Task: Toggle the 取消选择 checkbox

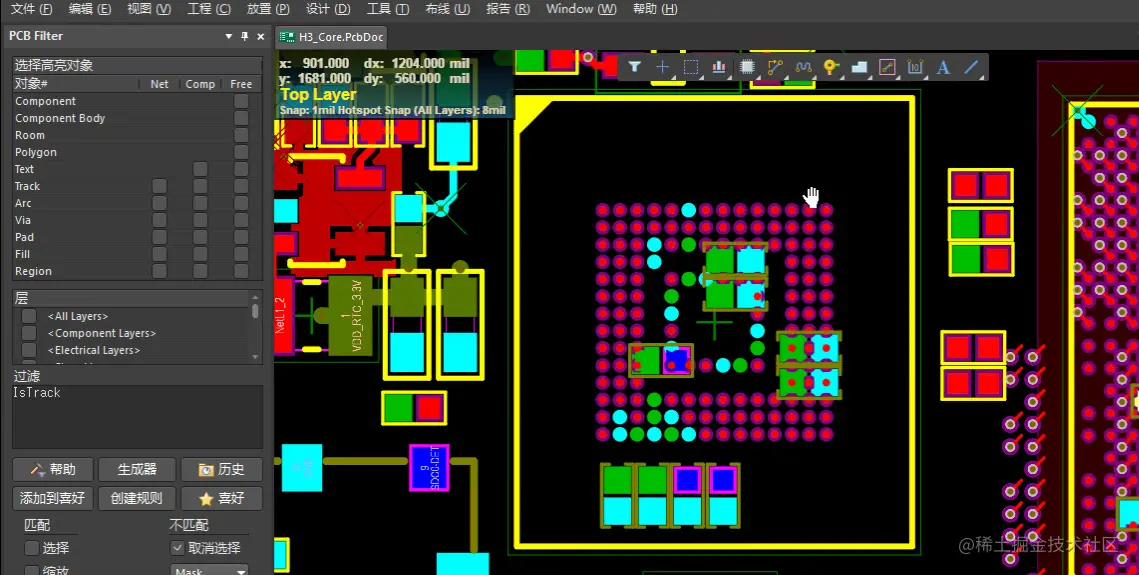Action: pos(177,547)
